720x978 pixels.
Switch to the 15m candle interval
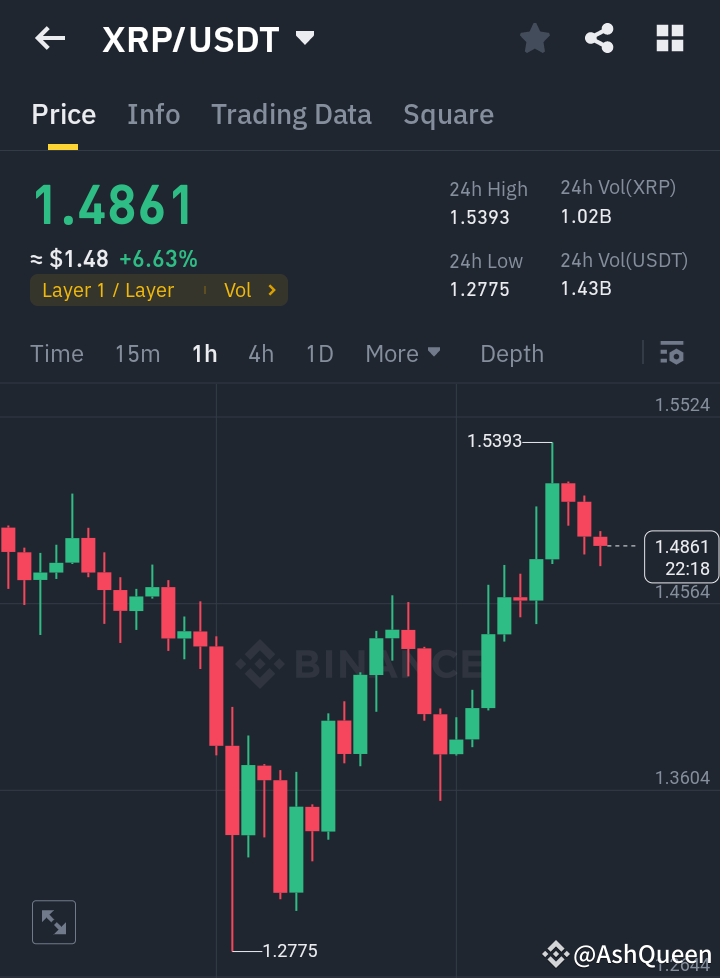tap(137, 353)
